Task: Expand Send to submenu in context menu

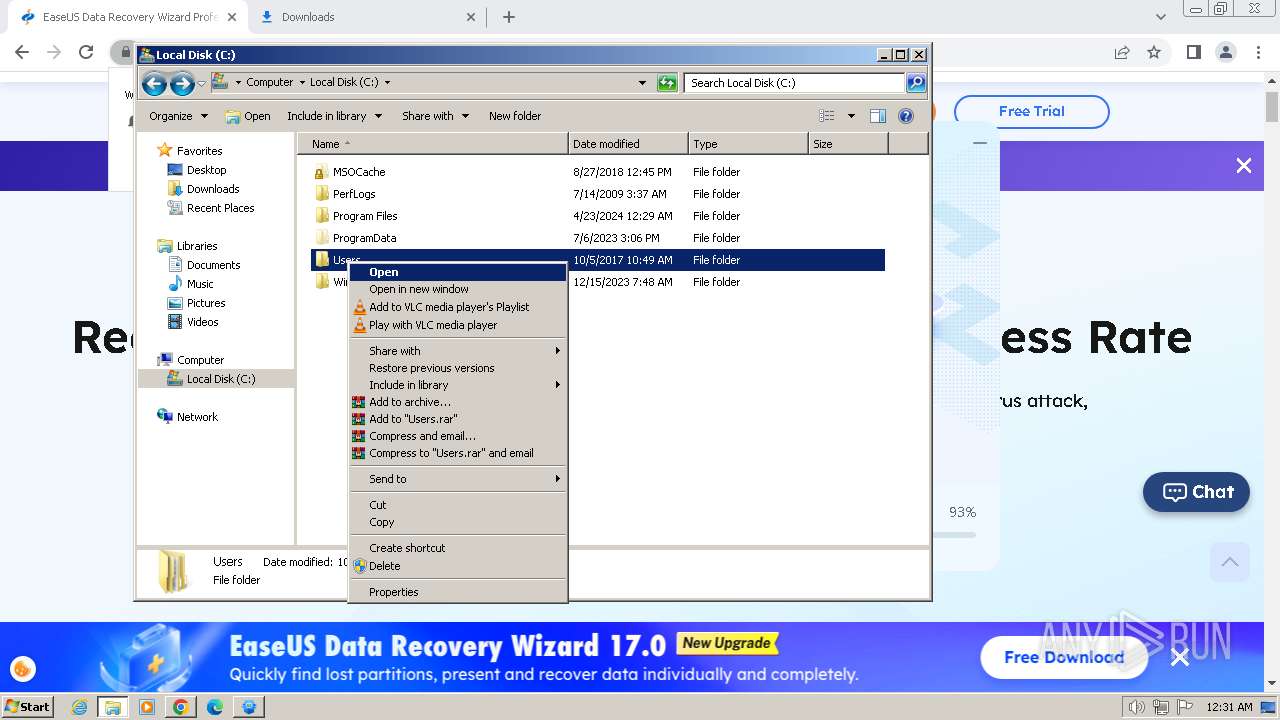Action: point(457,479)
